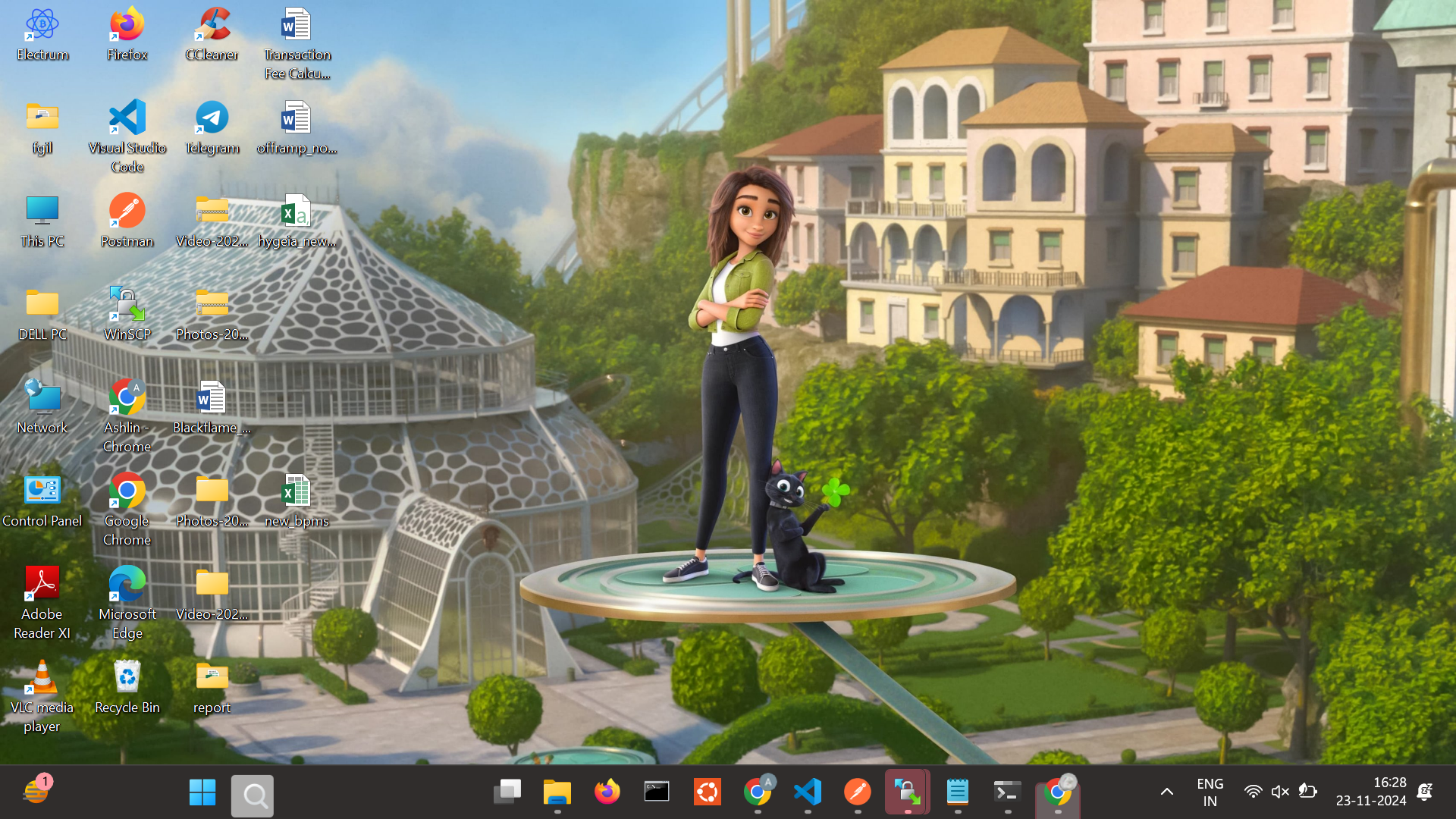Click the taskbar Search button
The width and height of the screenshot is (1456, 819).
coord(253,795)
